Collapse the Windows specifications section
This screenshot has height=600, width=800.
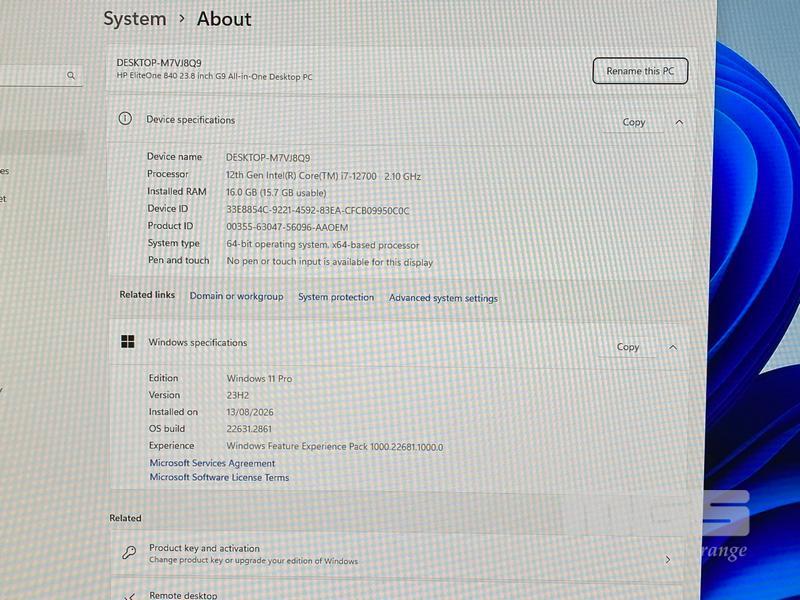(x=673, y=347)
